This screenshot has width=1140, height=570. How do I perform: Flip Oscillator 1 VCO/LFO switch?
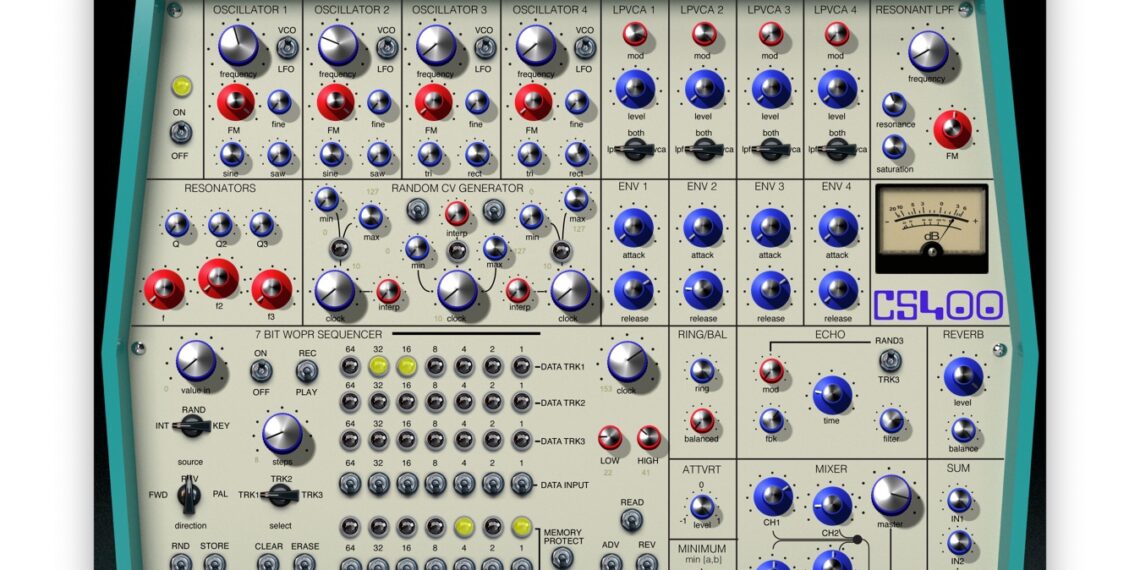click(x=286, y=49)
